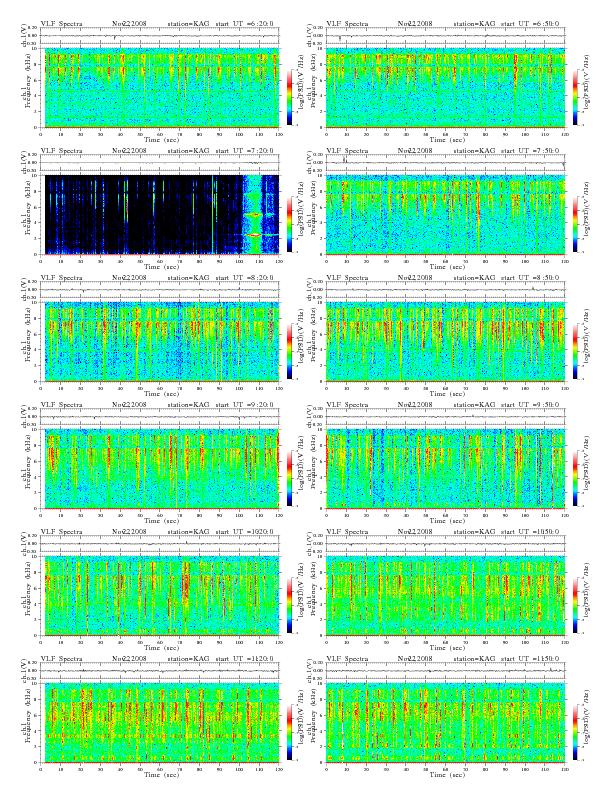This screenshot has height=792, width=612.
Task: View the spectrogram starting UT 11:50:0
Action: tap(446, 723)
